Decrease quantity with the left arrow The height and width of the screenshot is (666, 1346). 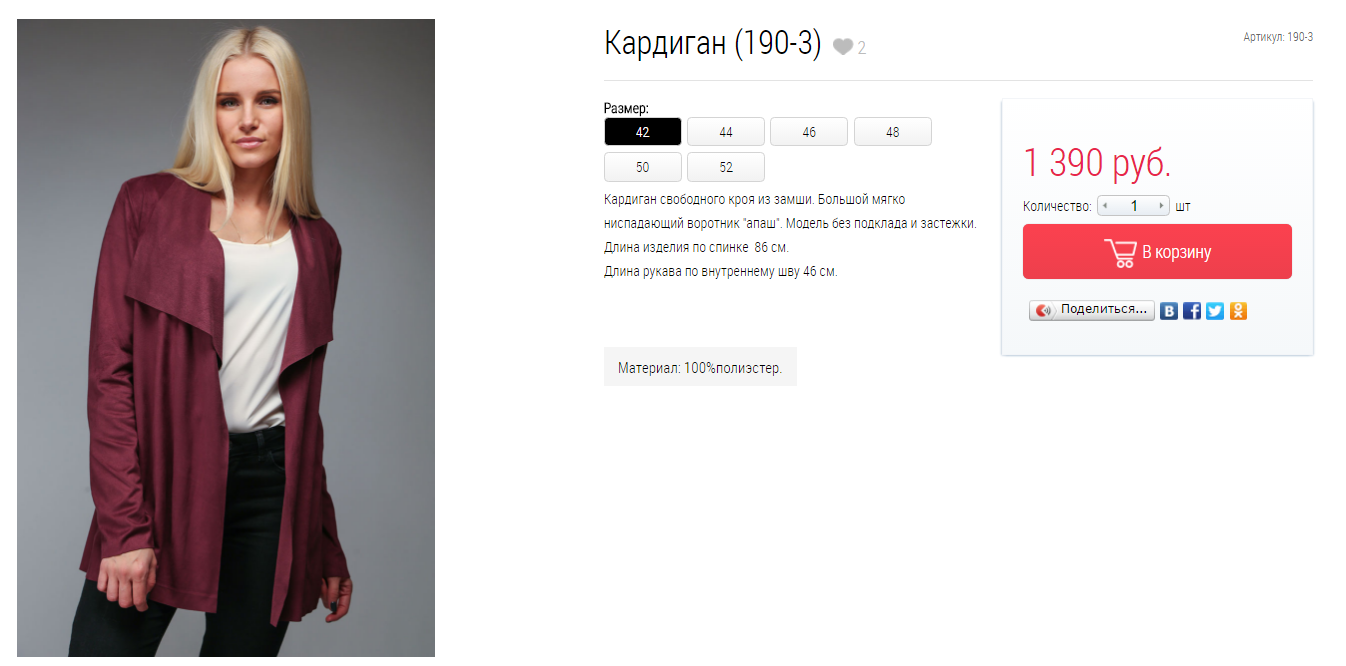click(1104, 206)
